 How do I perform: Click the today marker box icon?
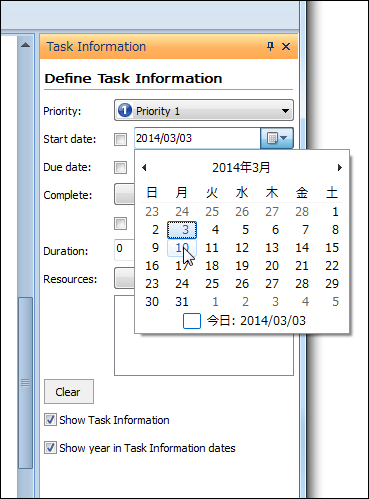pyautogui.click(x=192, y=321)
